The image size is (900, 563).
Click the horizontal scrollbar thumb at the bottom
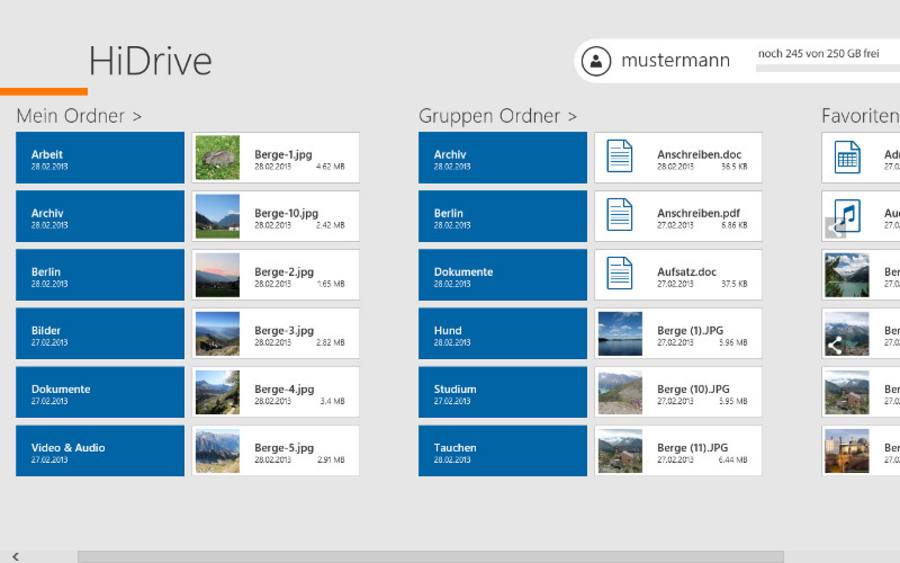430,557
